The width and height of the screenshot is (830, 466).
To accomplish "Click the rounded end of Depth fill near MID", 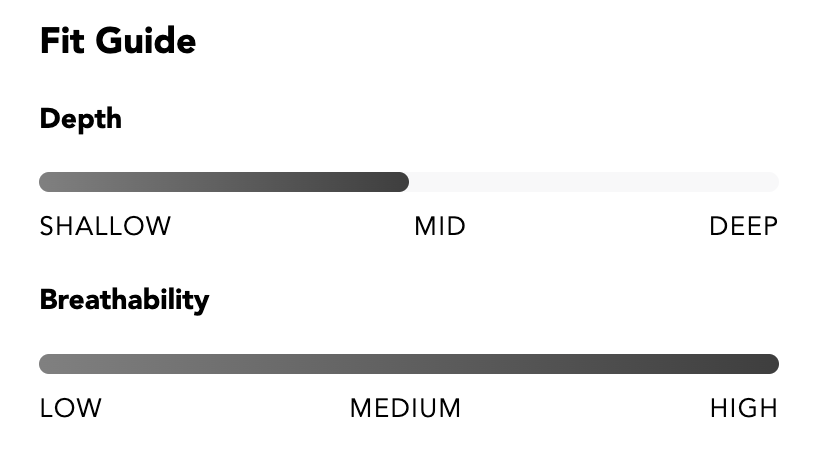I will click(402, 182).
